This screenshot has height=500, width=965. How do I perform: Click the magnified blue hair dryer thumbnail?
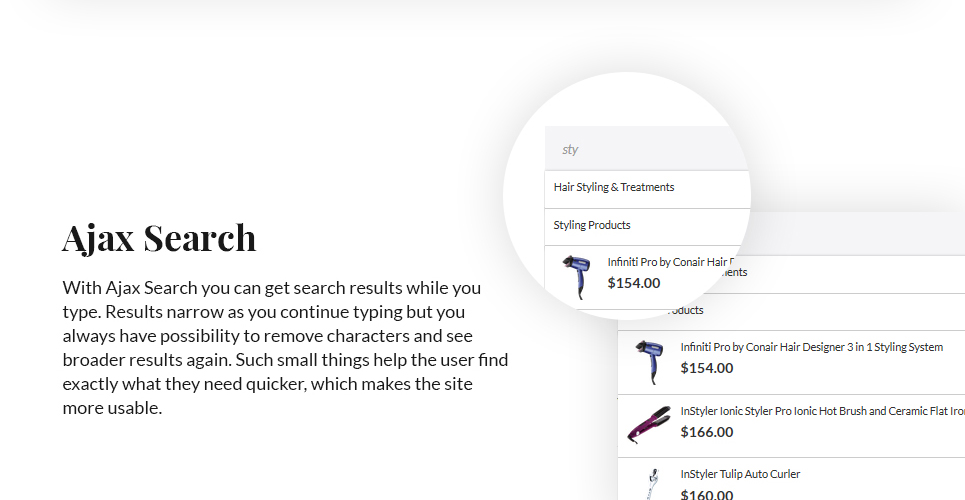[577, 277]
